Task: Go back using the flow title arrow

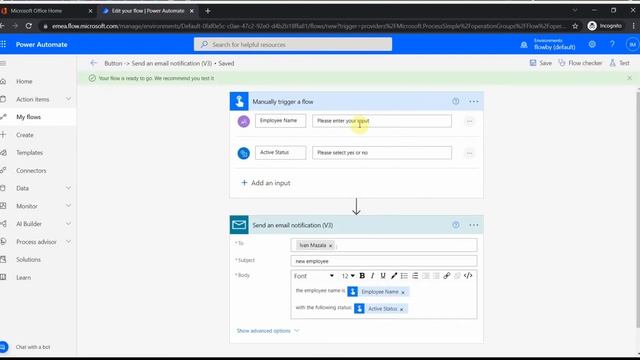Action: coord(93,63)
